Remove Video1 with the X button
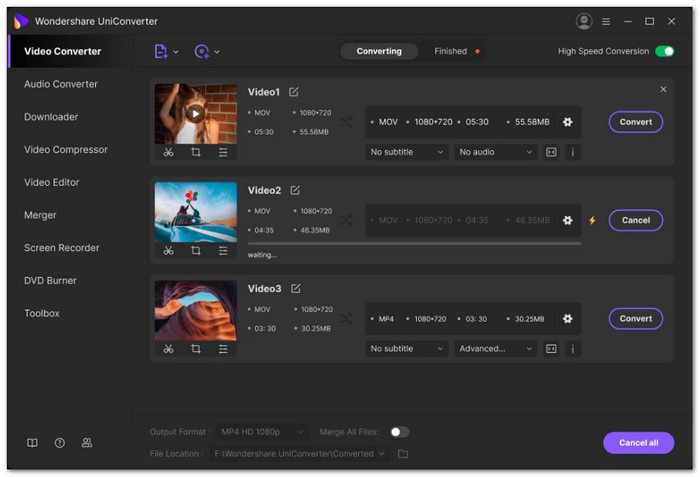Screen dimensions: 700x477 (x=663, y=89)
